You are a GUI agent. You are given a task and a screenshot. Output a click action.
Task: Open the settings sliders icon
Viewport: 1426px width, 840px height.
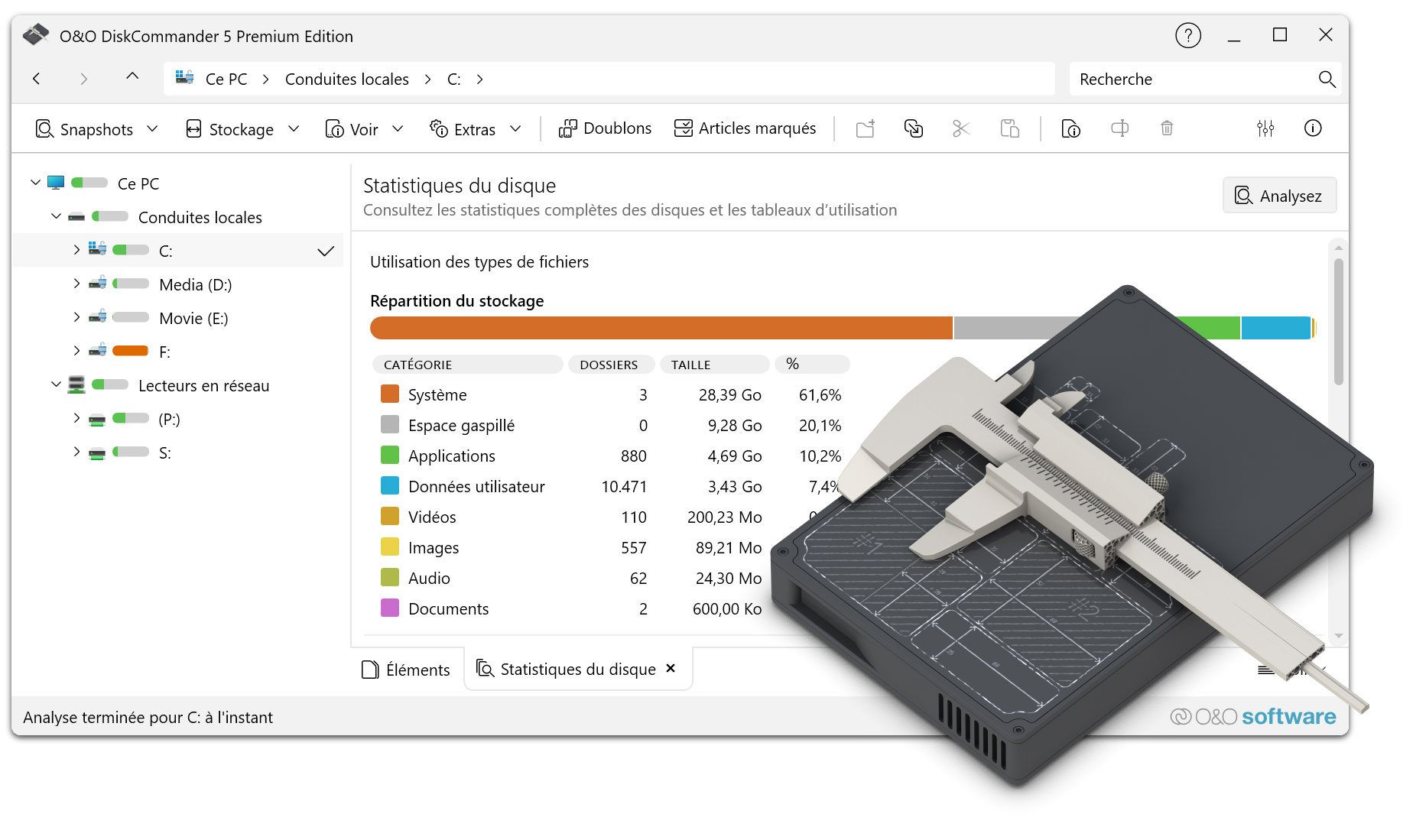pyautogui.click(x=1265, y=128)
